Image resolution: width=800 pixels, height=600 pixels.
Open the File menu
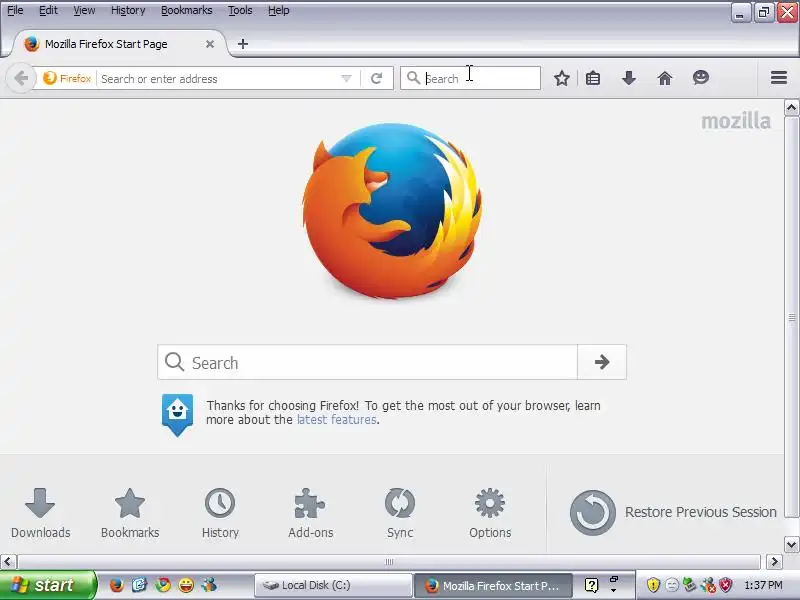[15, 10]
